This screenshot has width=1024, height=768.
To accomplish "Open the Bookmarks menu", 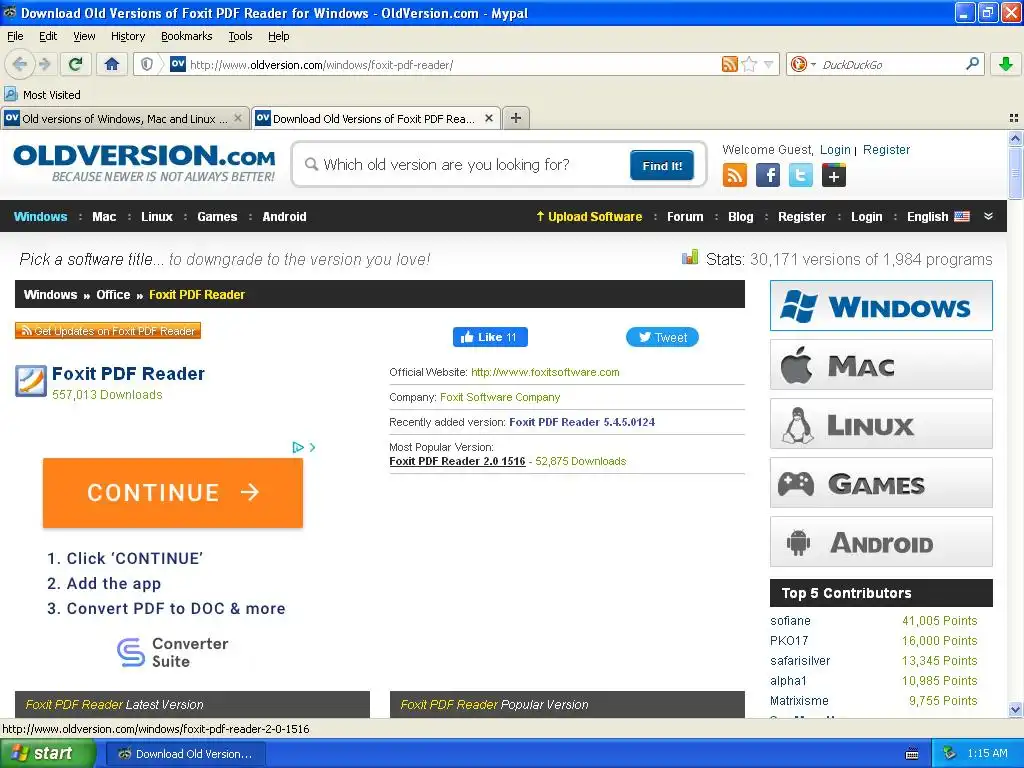I will 186,36.
